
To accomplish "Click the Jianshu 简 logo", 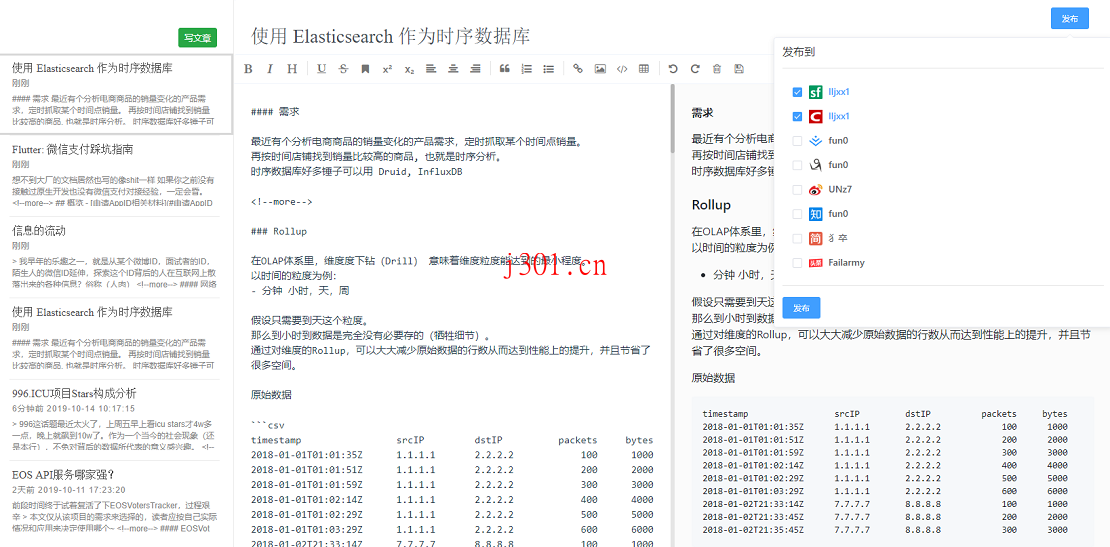I will coord(816,238).
